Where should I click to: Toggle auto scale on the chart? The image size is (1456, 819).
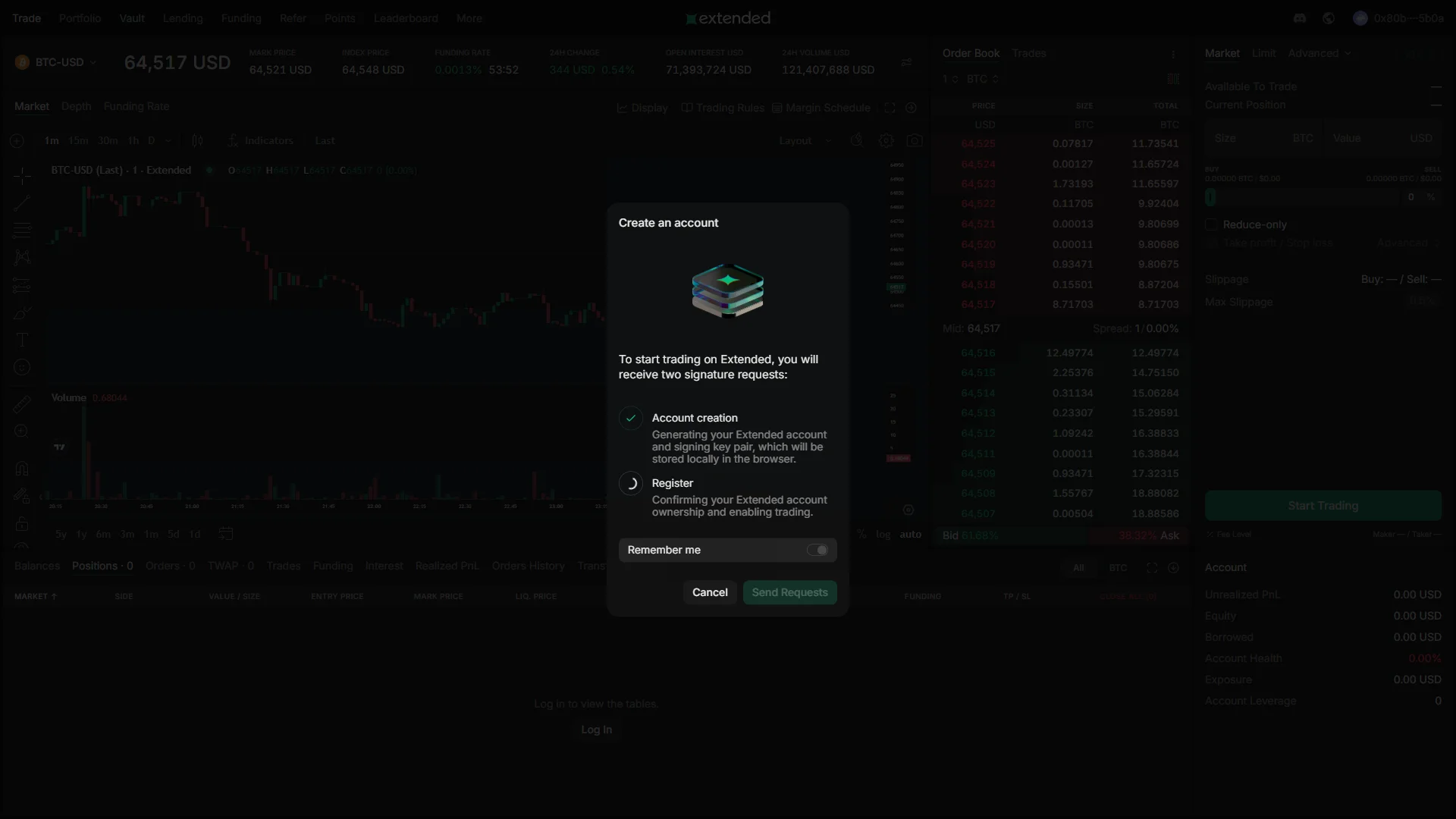tap(911, 535)
